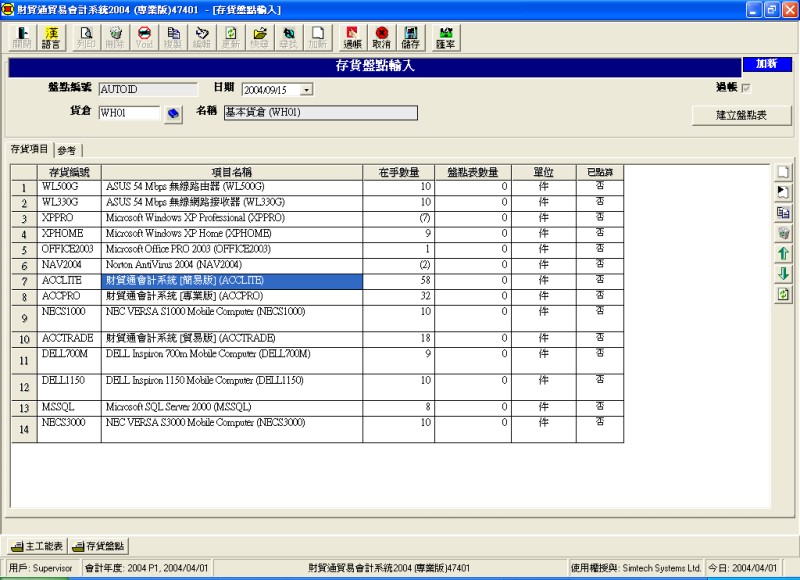Click the on-hand quantity 58 cell
800x580 pixels.
click(x=398, y=281)
